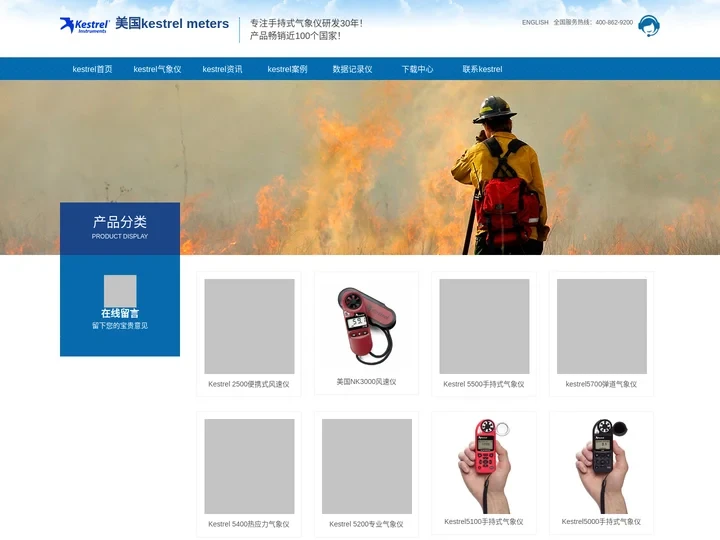This screenshot has width=720, height=540.
Task: Click 美国NK3000风速仪 title link
Action: pos(366,382)
